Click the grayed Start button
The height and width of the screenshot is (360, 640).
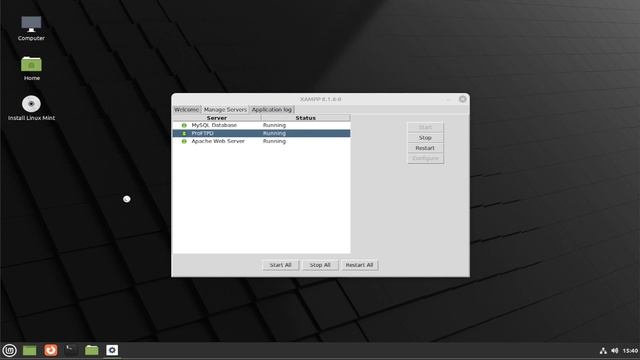[425, 127]
